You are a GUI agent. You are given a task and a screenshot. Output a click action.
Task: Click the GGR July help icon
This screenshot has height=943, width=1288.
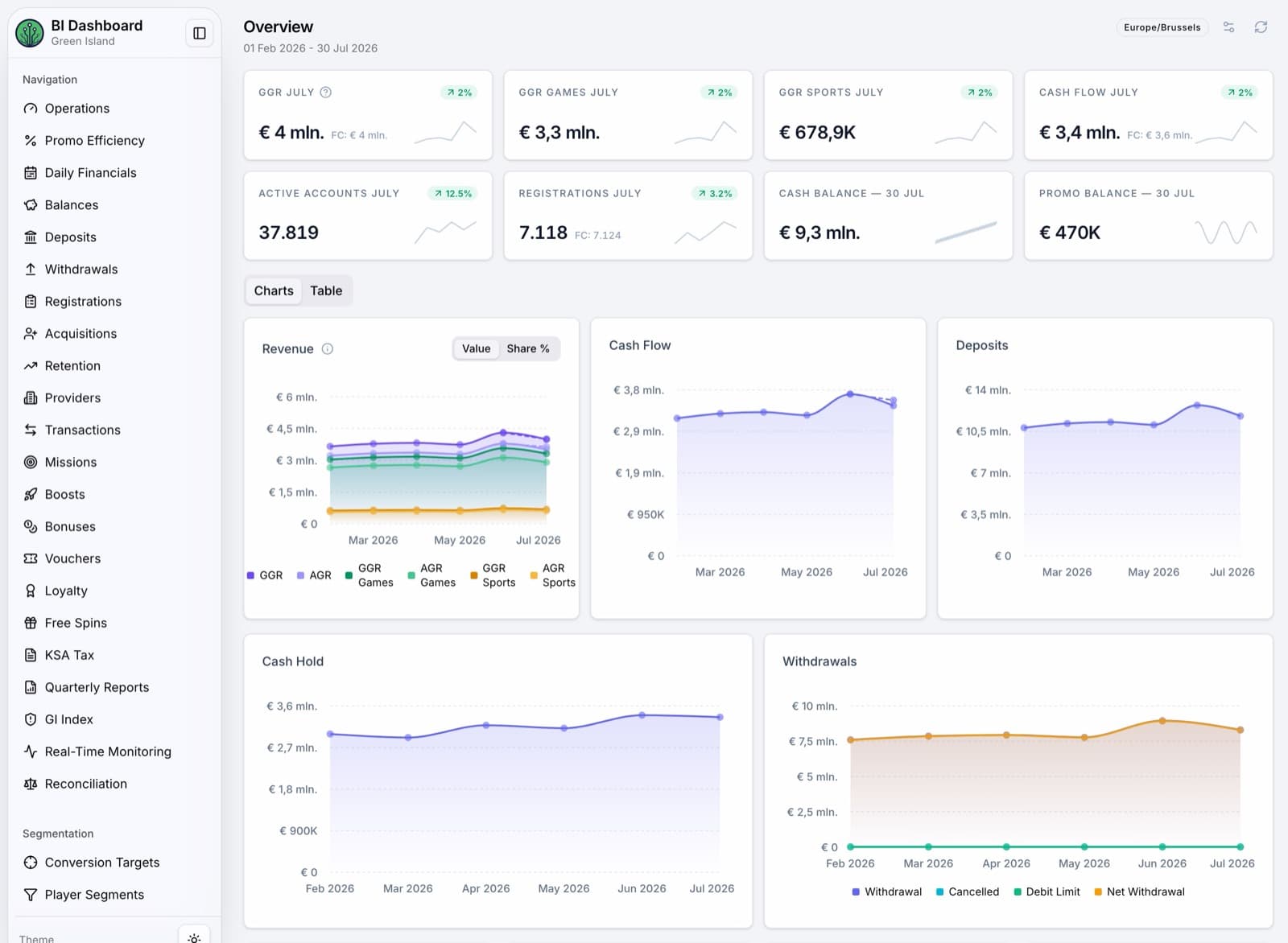pos(326,93)
